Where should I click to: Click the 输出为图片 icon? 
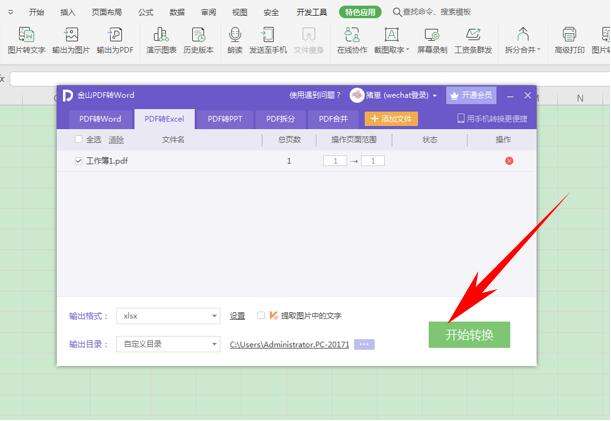pos(71,35)
